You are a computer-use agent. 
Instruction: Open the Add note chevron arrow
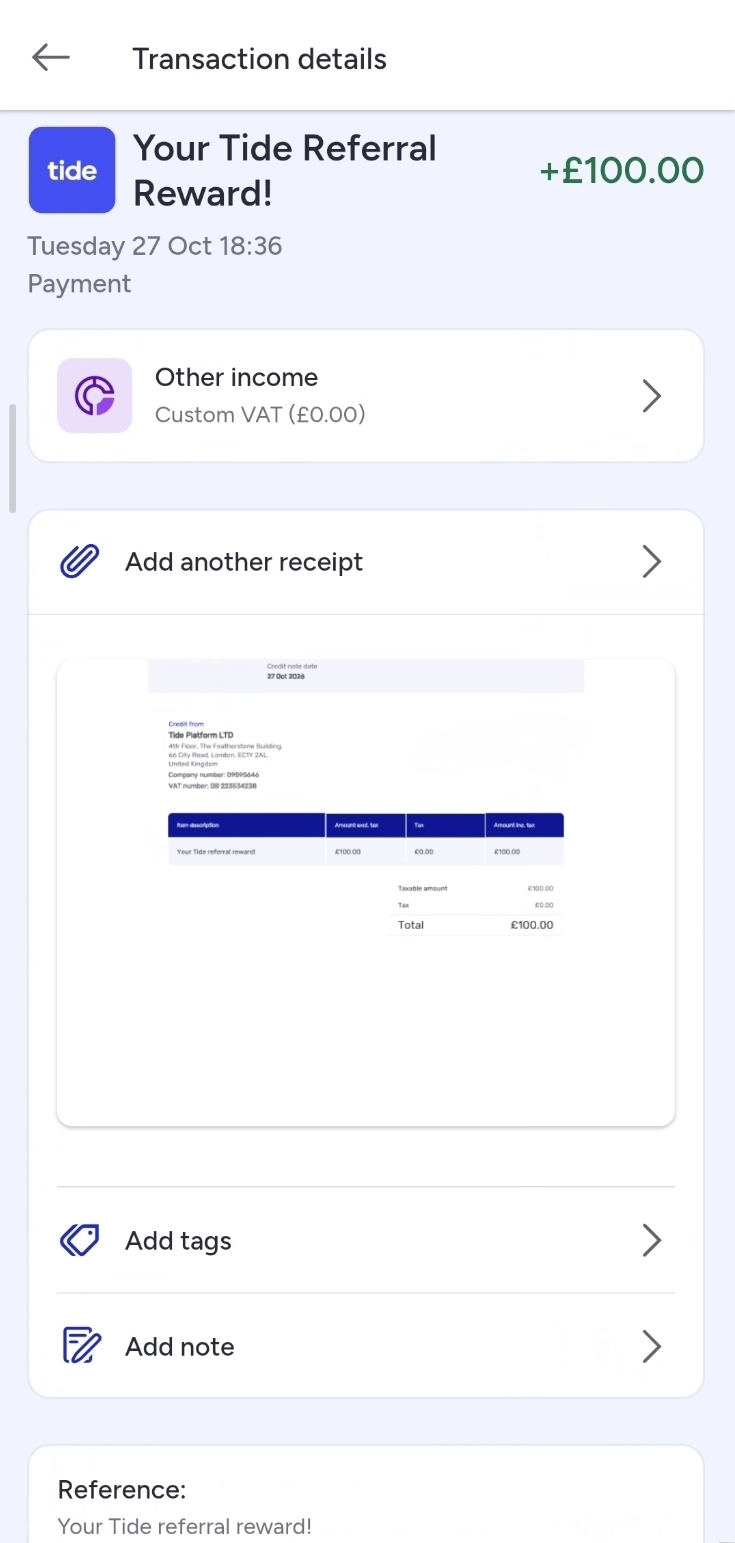pyautogui.click(x=652, y=1347)
